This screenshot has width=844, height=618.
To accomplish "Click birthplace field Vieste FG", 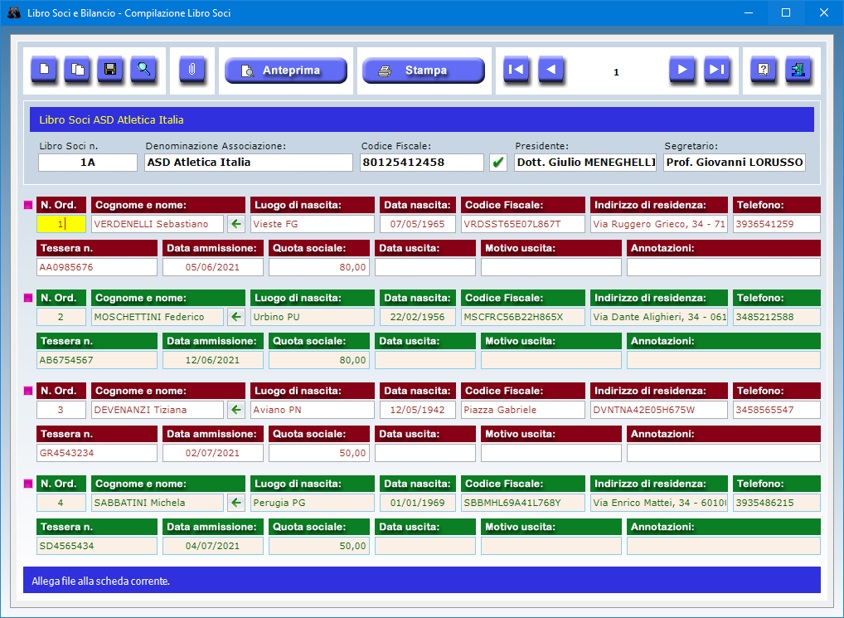I will (x=312, y=224).
